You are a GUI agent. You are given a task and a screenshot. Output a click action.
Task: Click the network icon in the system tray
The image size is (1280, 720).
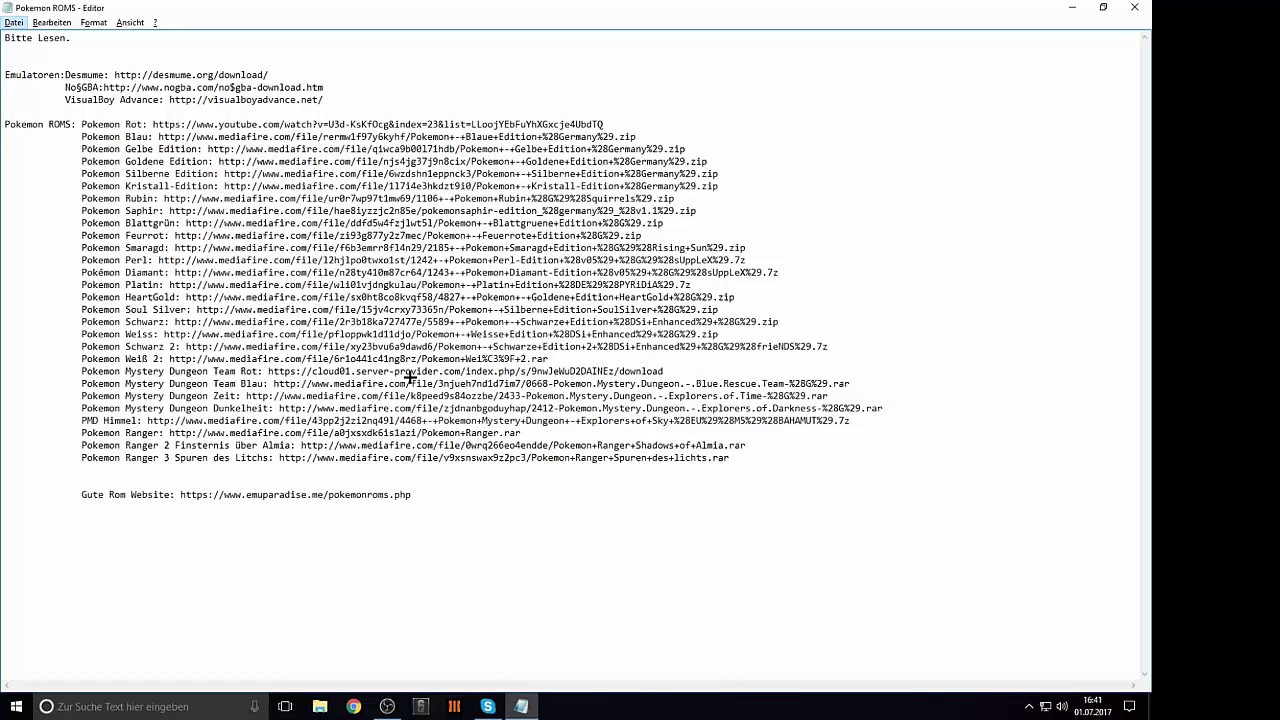pos(1045,706)
